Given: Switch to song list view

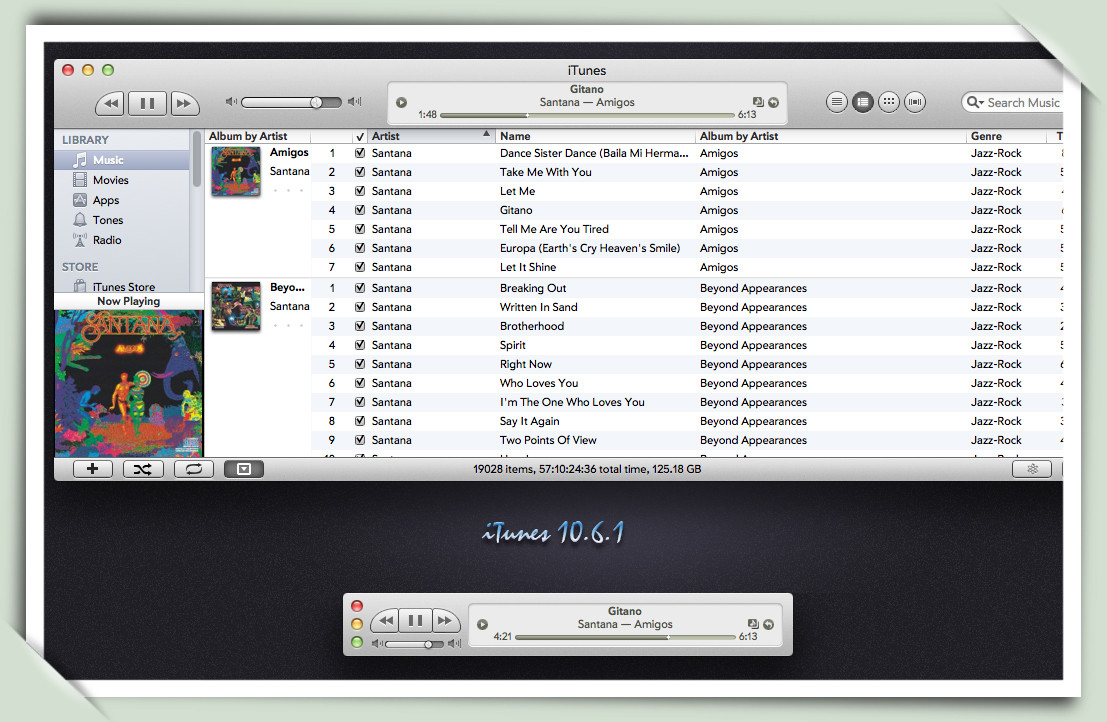Looking at the screenshot, I should click(x=837, y=102).
